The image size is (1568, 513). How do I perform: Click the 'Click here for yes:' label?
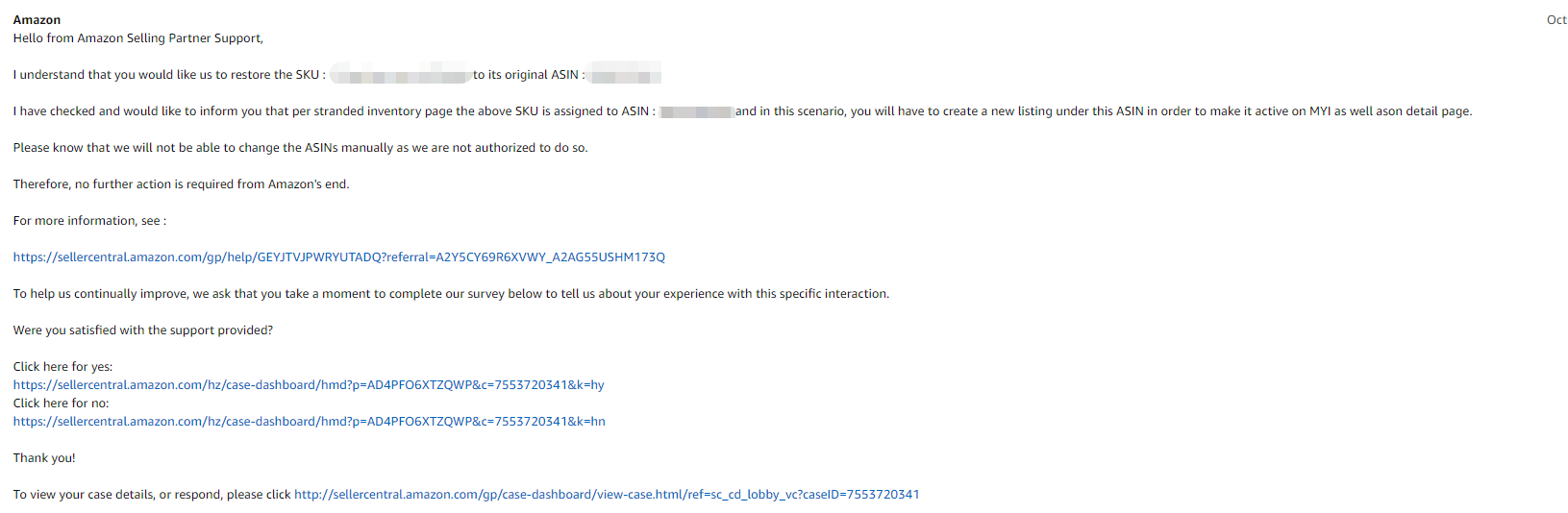(x=63, y=367)
